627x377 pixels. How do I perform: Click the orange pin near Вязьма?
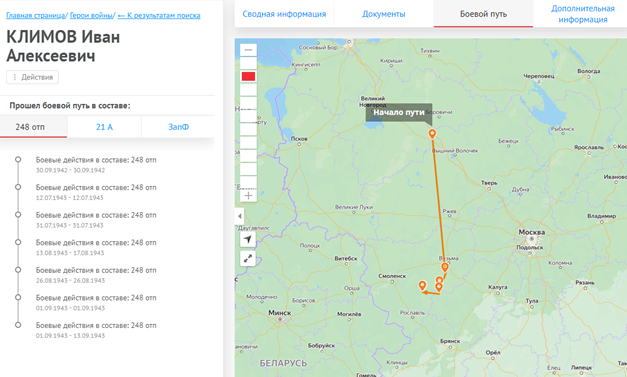coord(445,267)
